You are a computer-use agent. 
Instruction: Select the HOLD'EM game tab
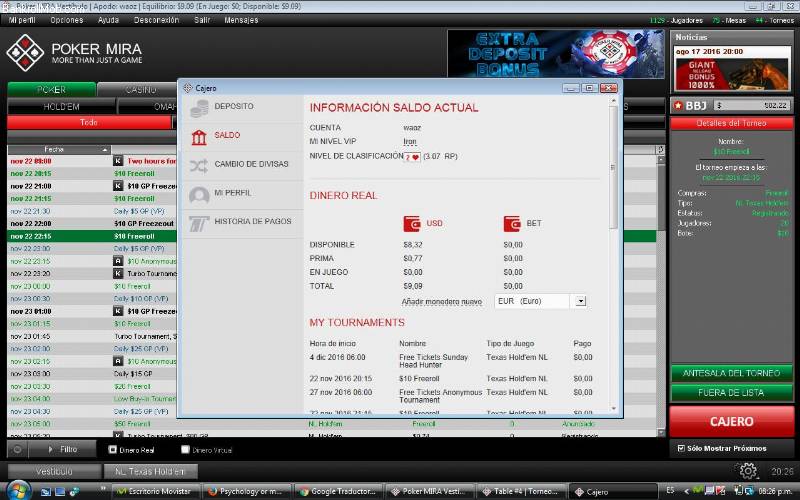tap(62, 107)
